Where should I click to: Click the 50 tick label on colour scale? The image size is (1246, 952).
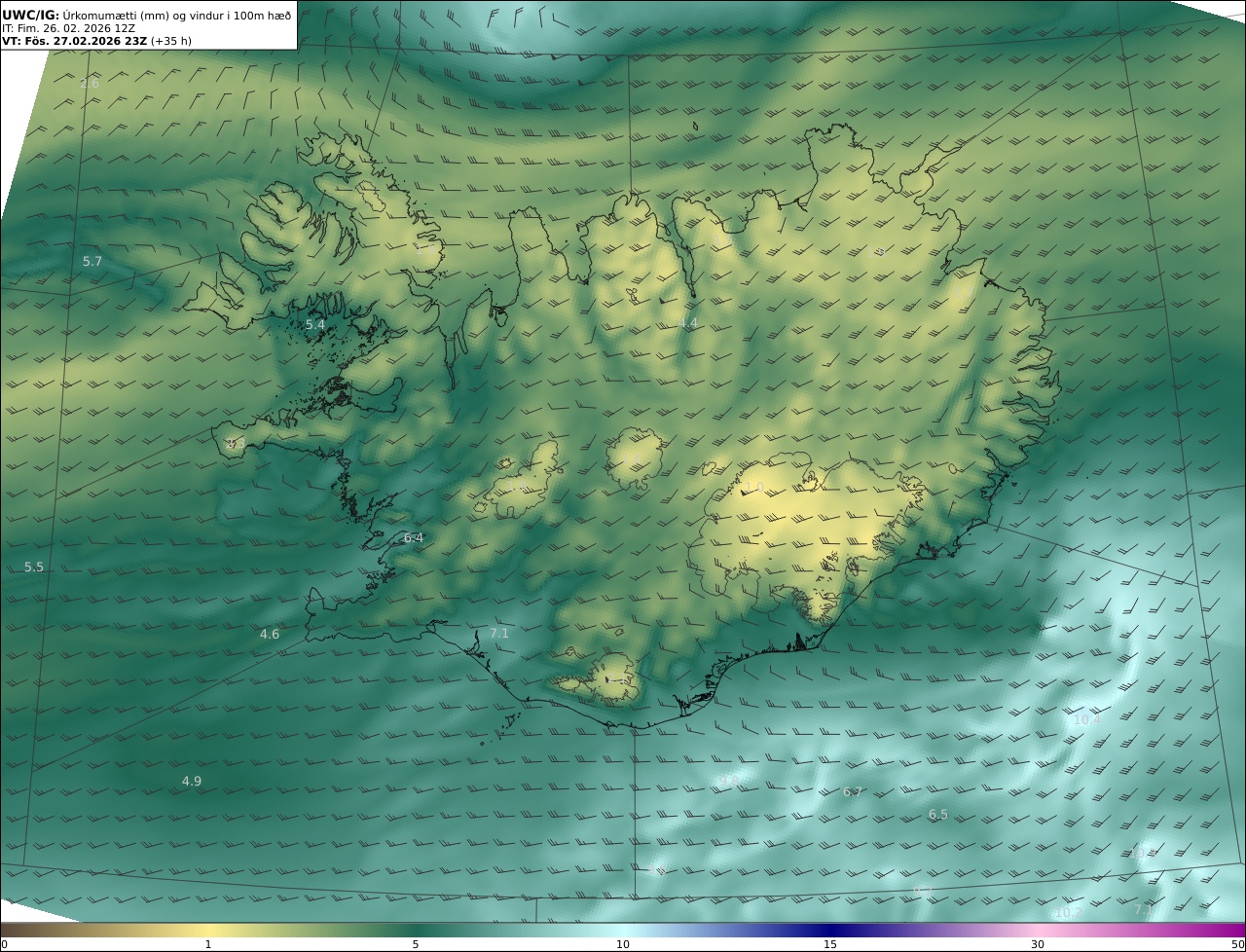1237,944
